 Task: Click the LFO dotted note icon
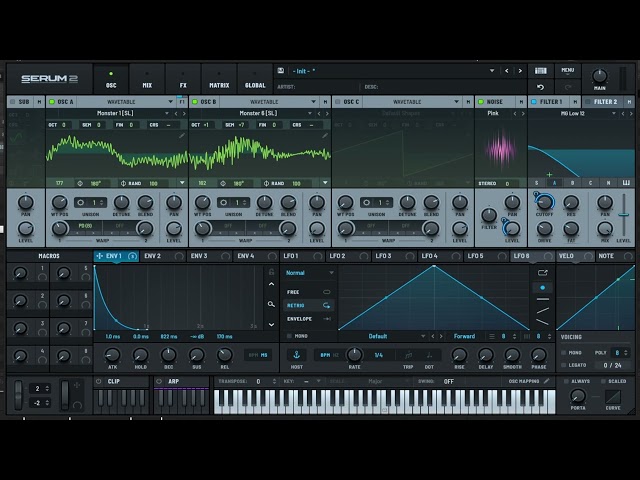pyautogui.click(x=429, y=355)
